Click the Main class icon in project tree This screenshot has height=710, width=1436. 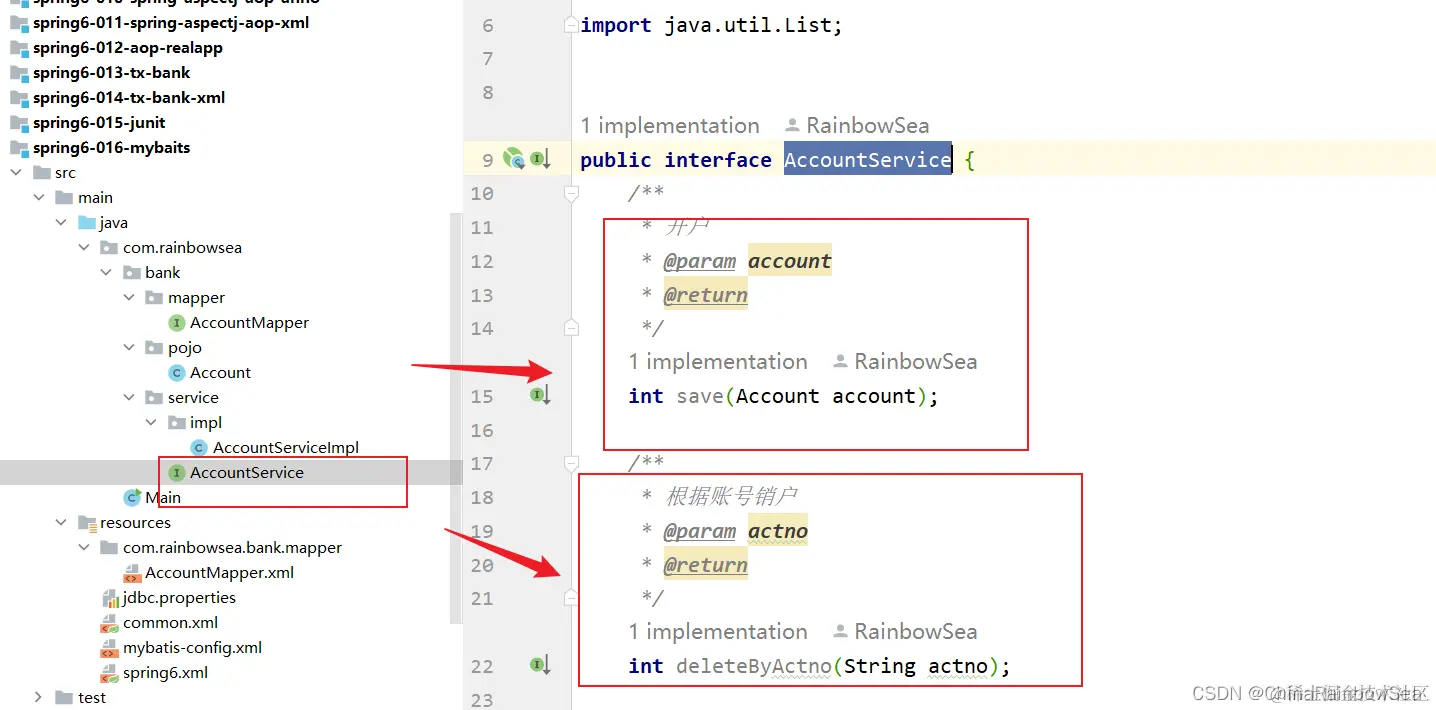[x=132, y=498]
